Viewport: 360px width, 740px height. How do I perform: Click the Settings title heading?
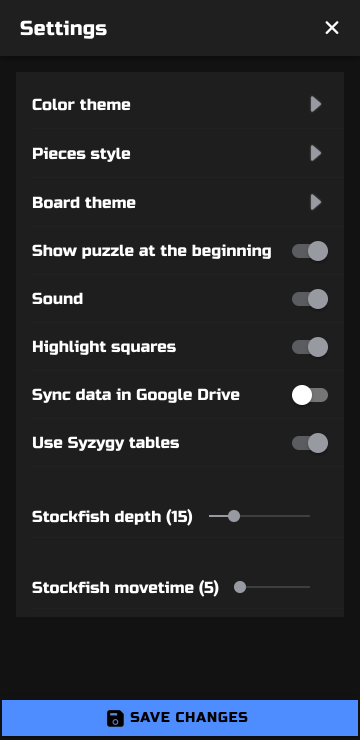[x=63, y=28]
